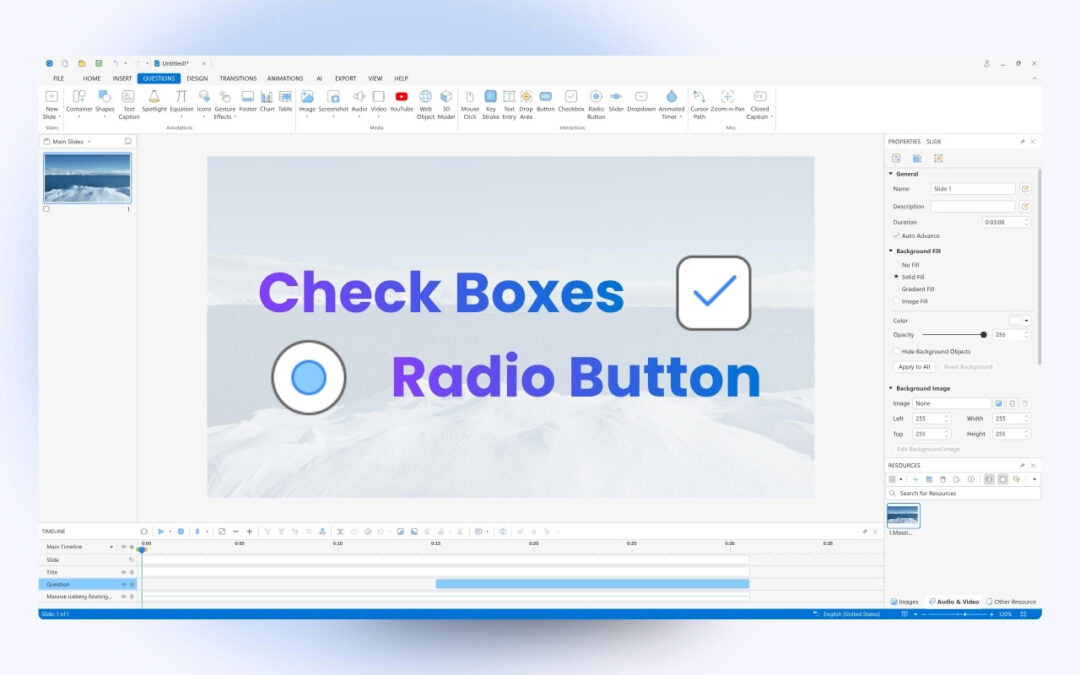Insert a Slider interaction
This screenshot has width=1080, height=675.
(616, 101)
